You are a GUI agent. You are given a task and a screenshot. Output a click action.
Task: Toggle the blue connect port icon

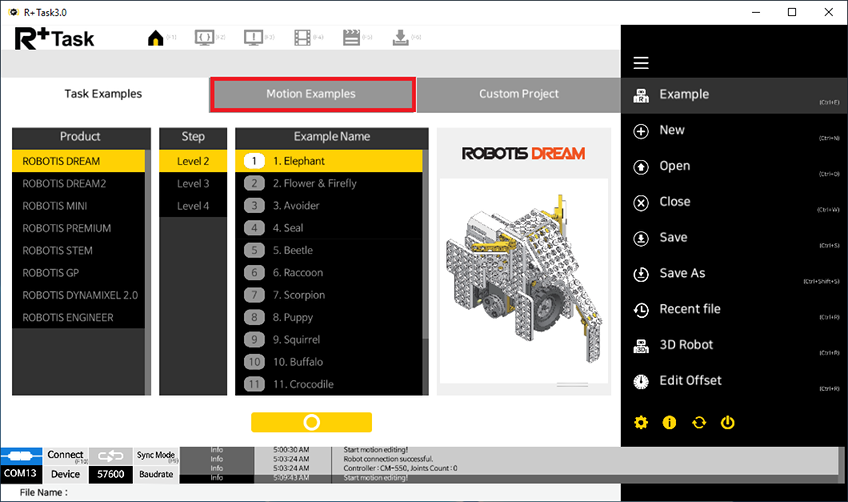tap(22, 456)
